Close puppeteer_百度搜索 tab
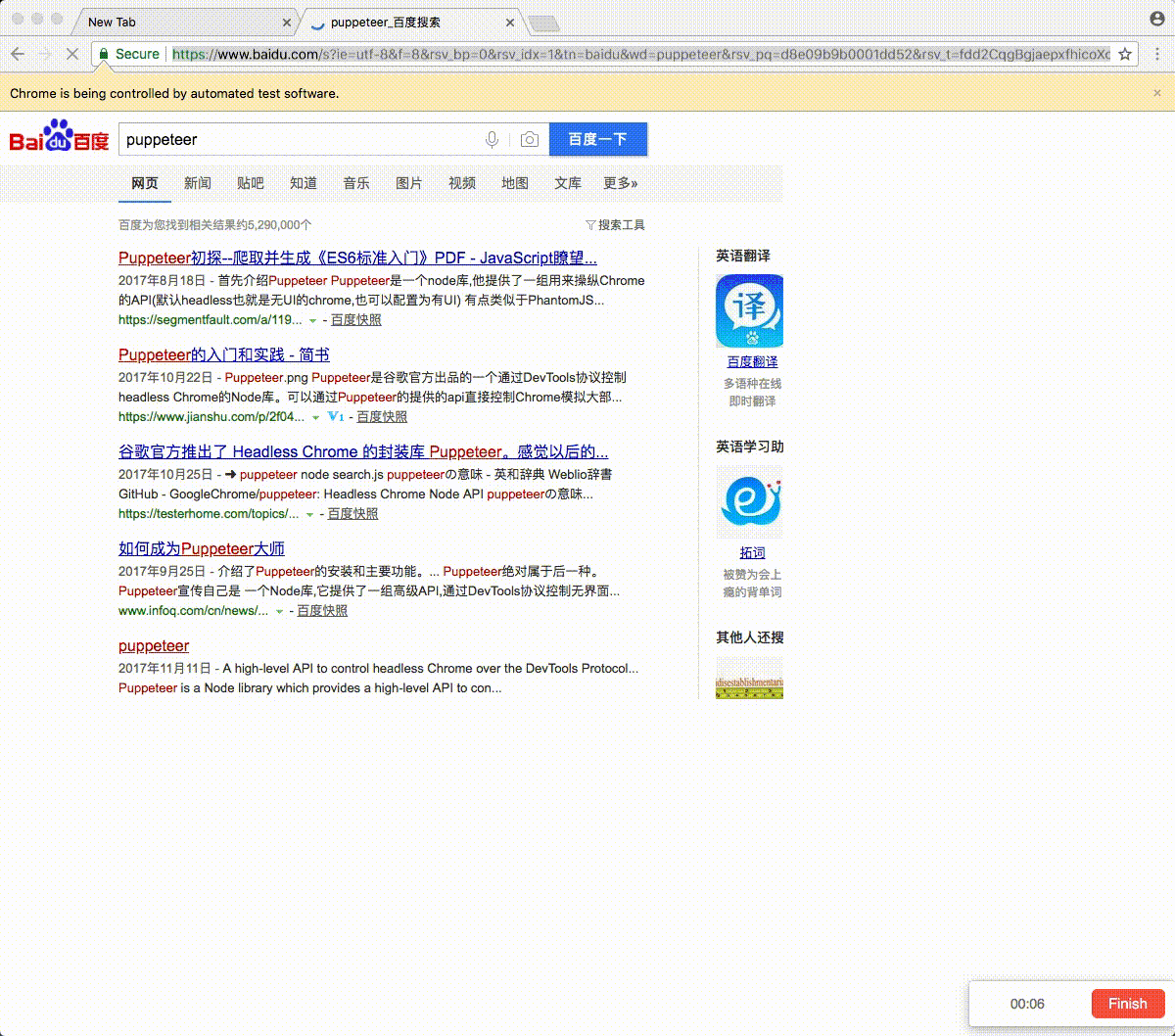Image resolution: width=1175 pixels, height=1036 pixels. 510,23
